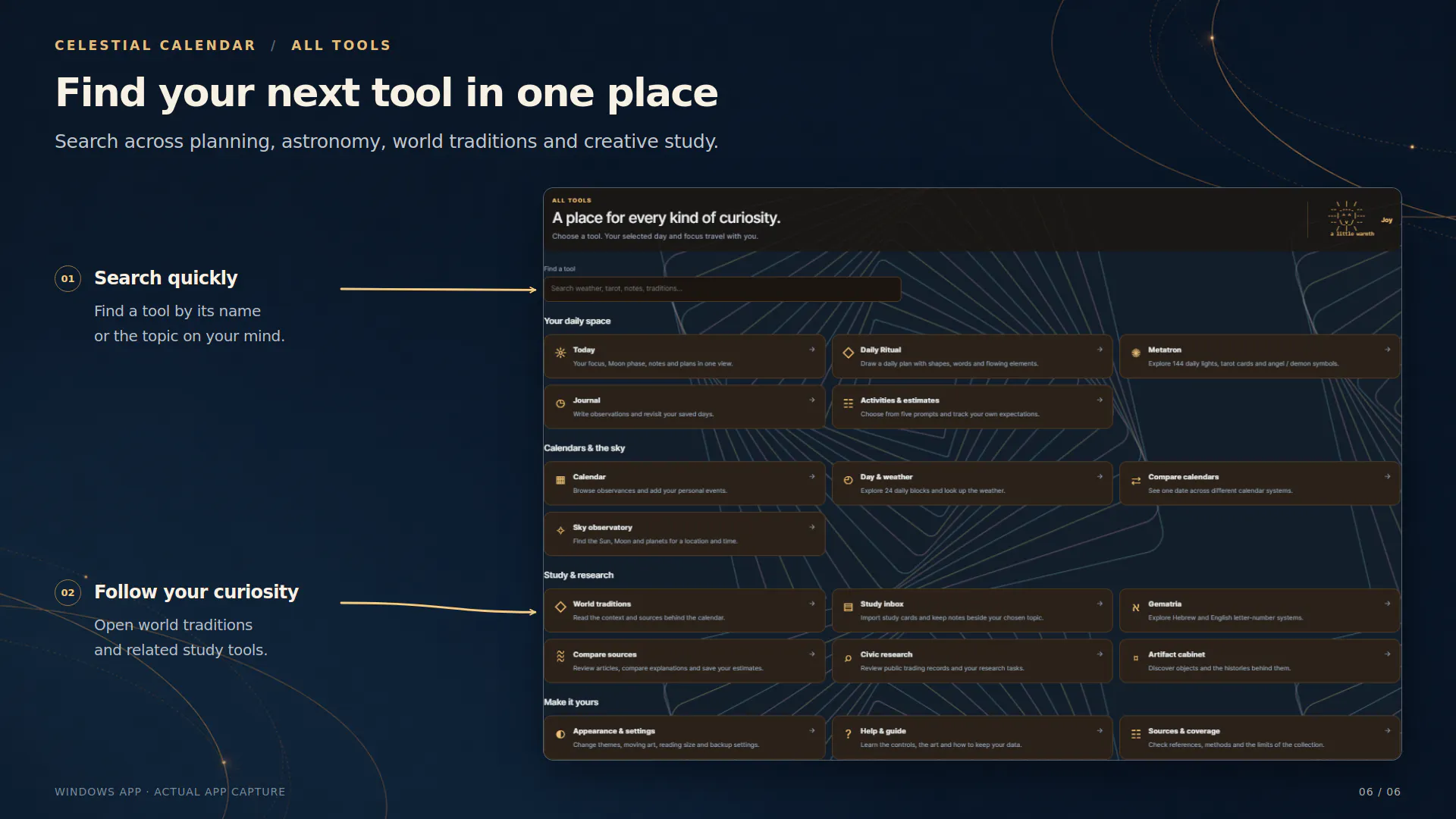Open the Today tool title

pyautogui.click(x=584, y=350)
